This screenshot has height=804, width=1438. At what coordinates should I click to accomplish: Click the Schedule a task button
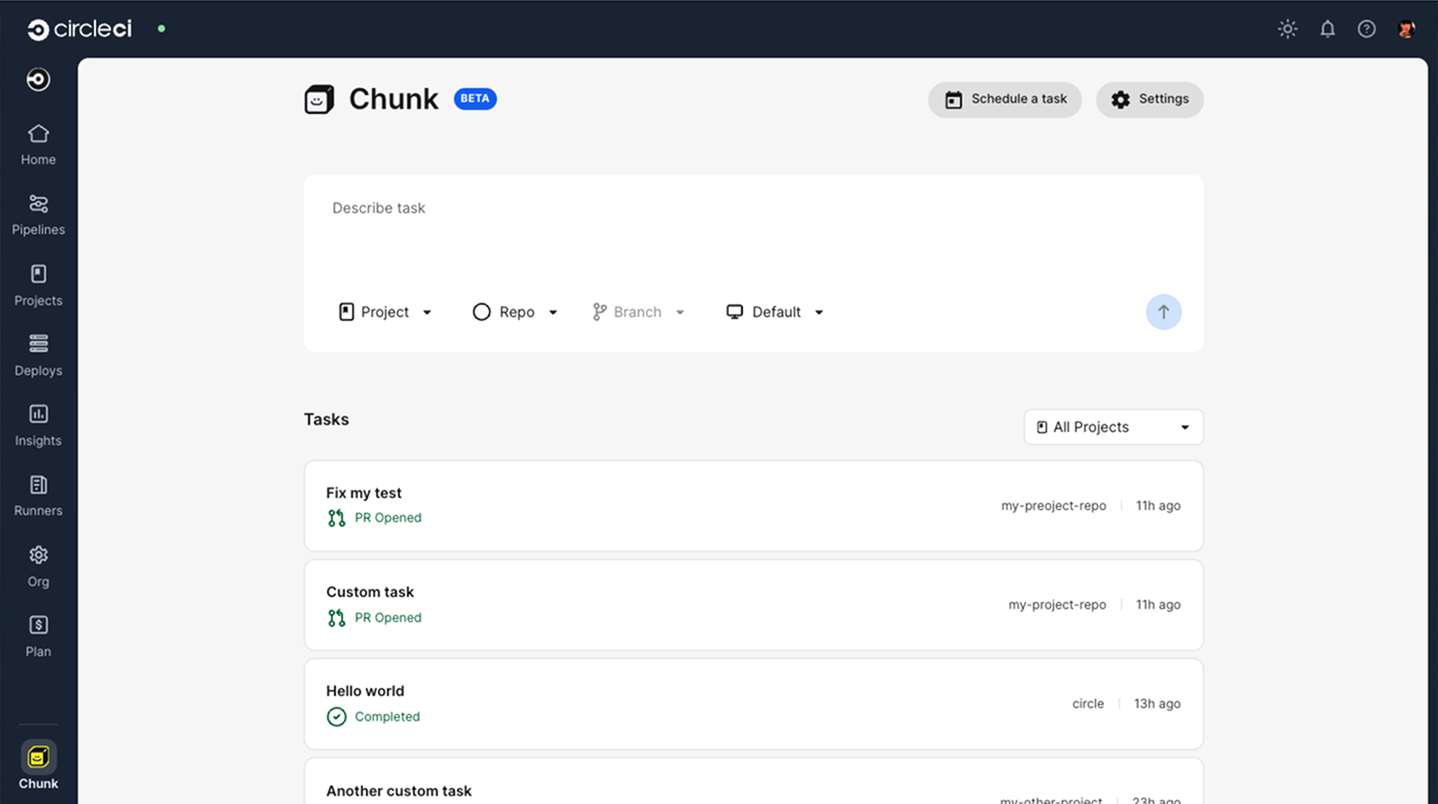pyautogui.click(x=1004, y=99)
